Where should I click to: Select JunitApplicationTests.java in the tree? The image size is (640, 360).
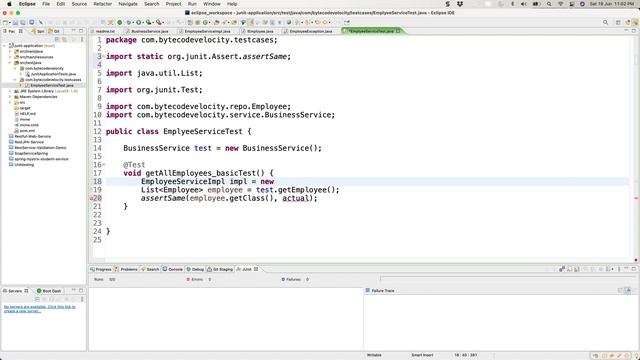(x=53, y=74)
